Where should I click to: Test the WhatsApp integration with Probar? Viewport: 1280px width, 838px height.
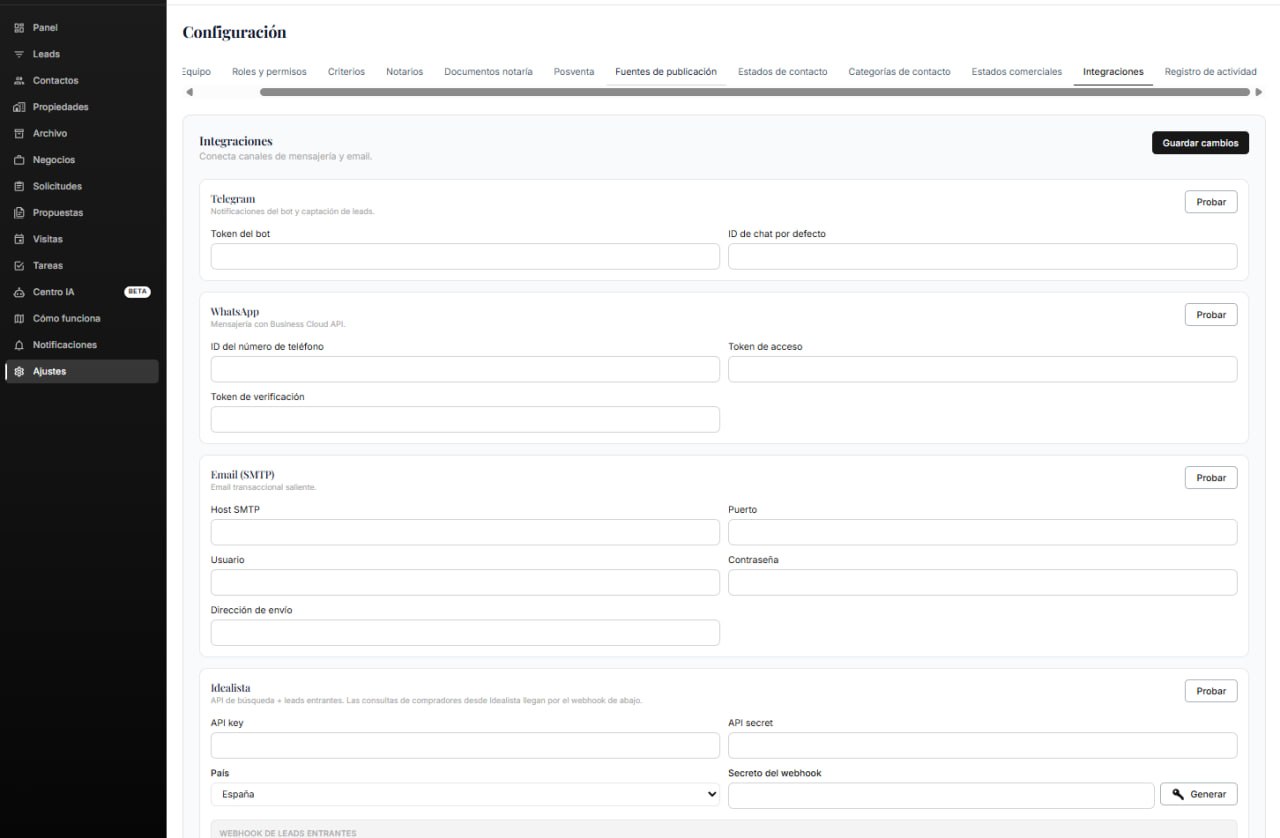(x=1211, y=315)
